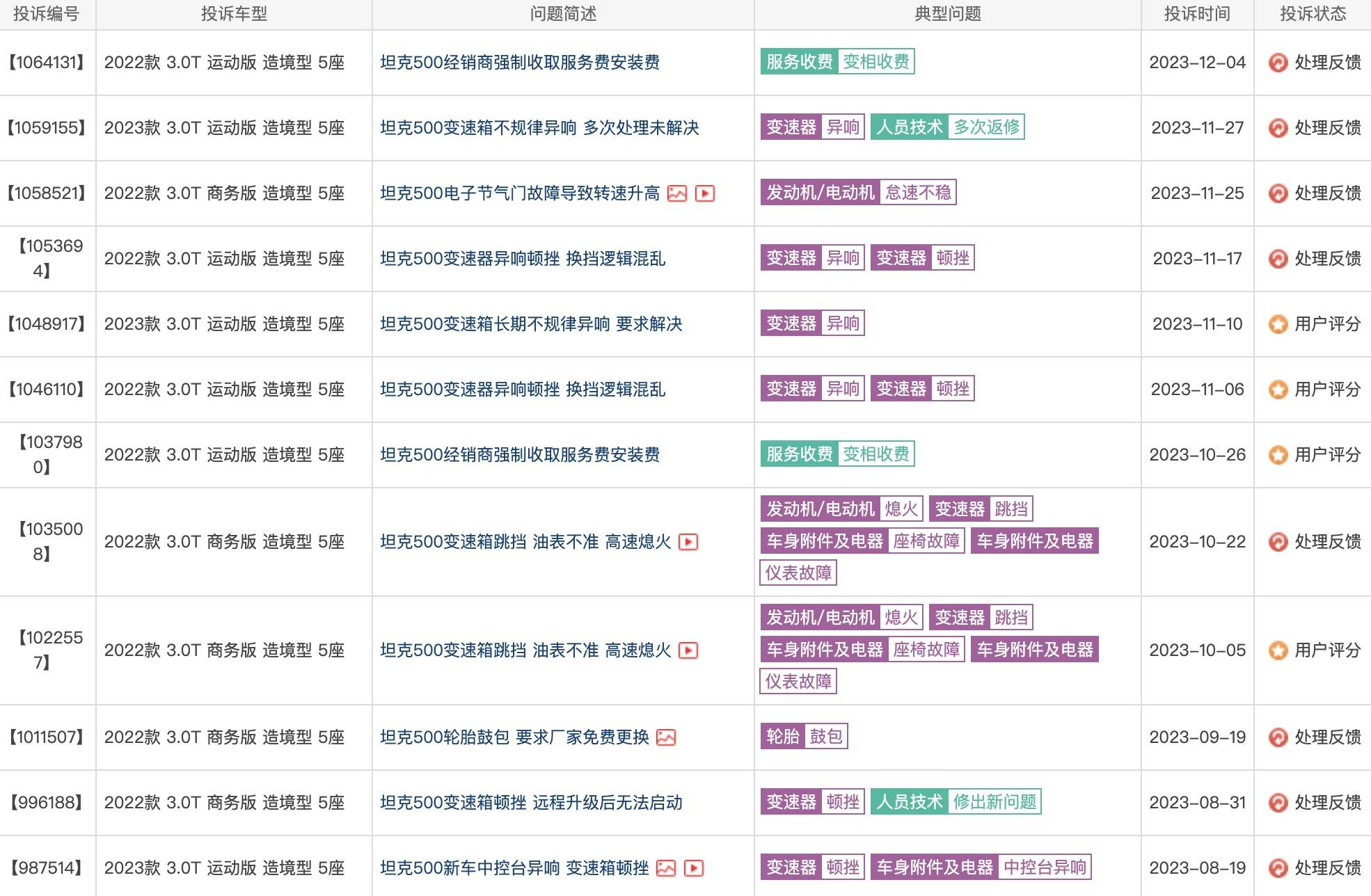Open complaint 坦克500电子节气门故障导致转速升高
Screen dimensions: 1371x896
click(x=520, y=193)
